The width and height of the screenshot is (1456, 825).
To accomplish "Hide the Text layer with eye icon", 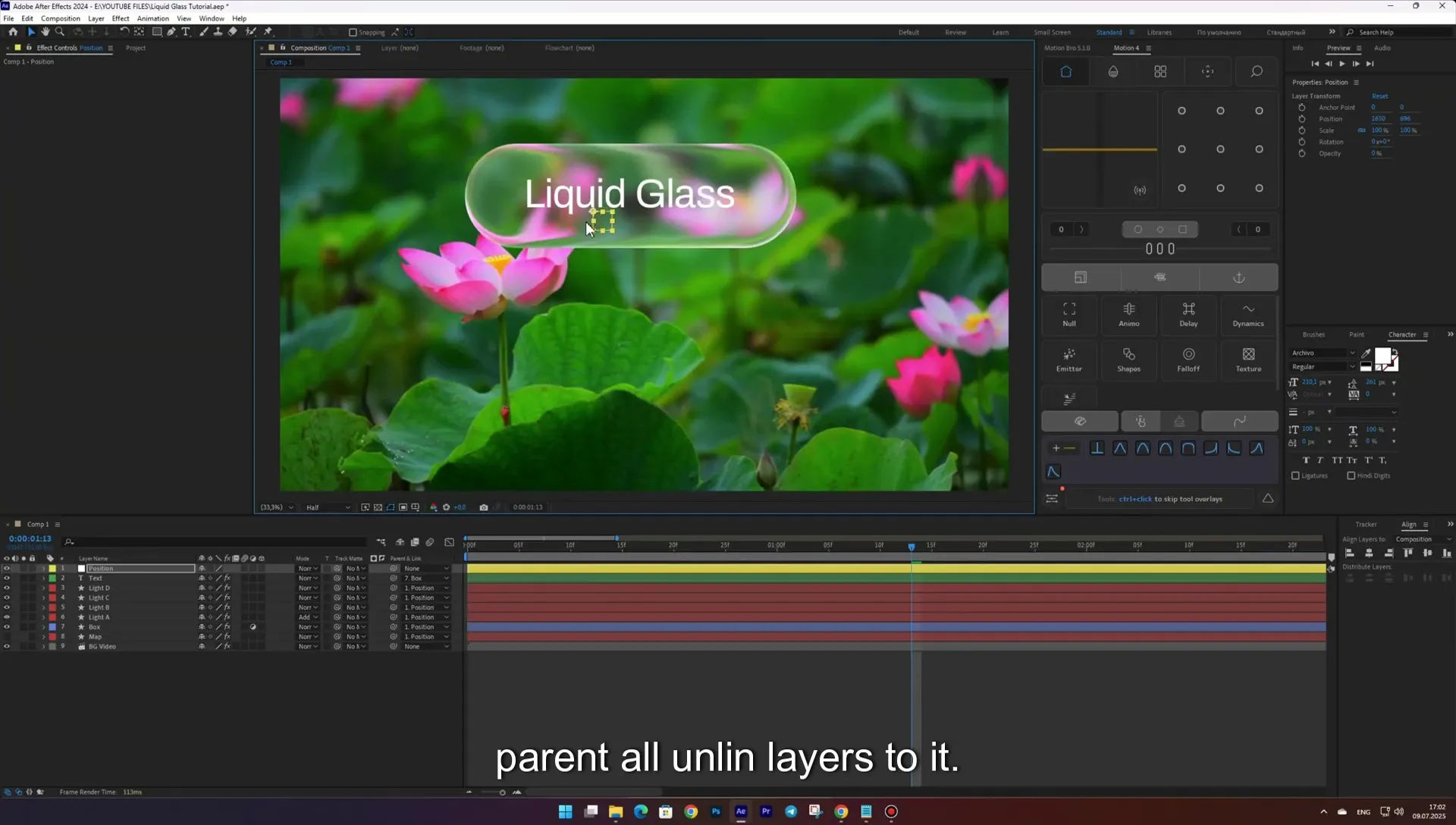I will [7, 579].
